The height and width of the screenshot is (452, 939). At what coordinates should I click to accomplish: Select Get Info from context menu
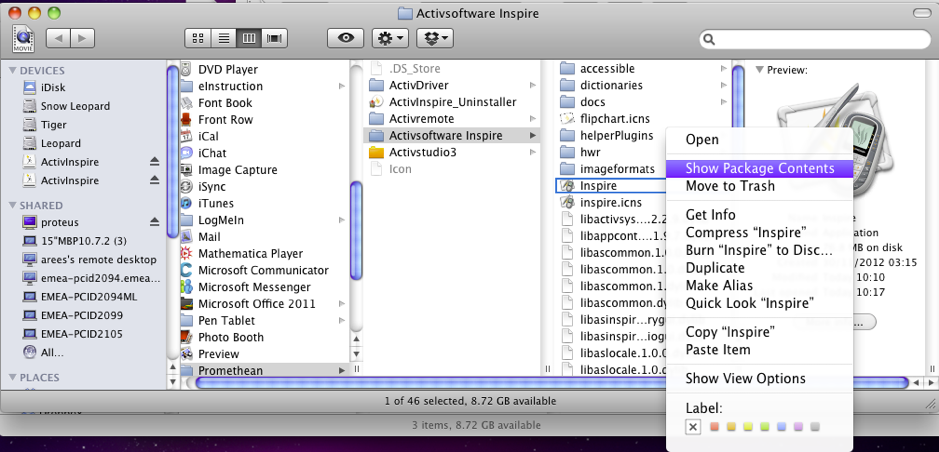click(x=710, y=214)
